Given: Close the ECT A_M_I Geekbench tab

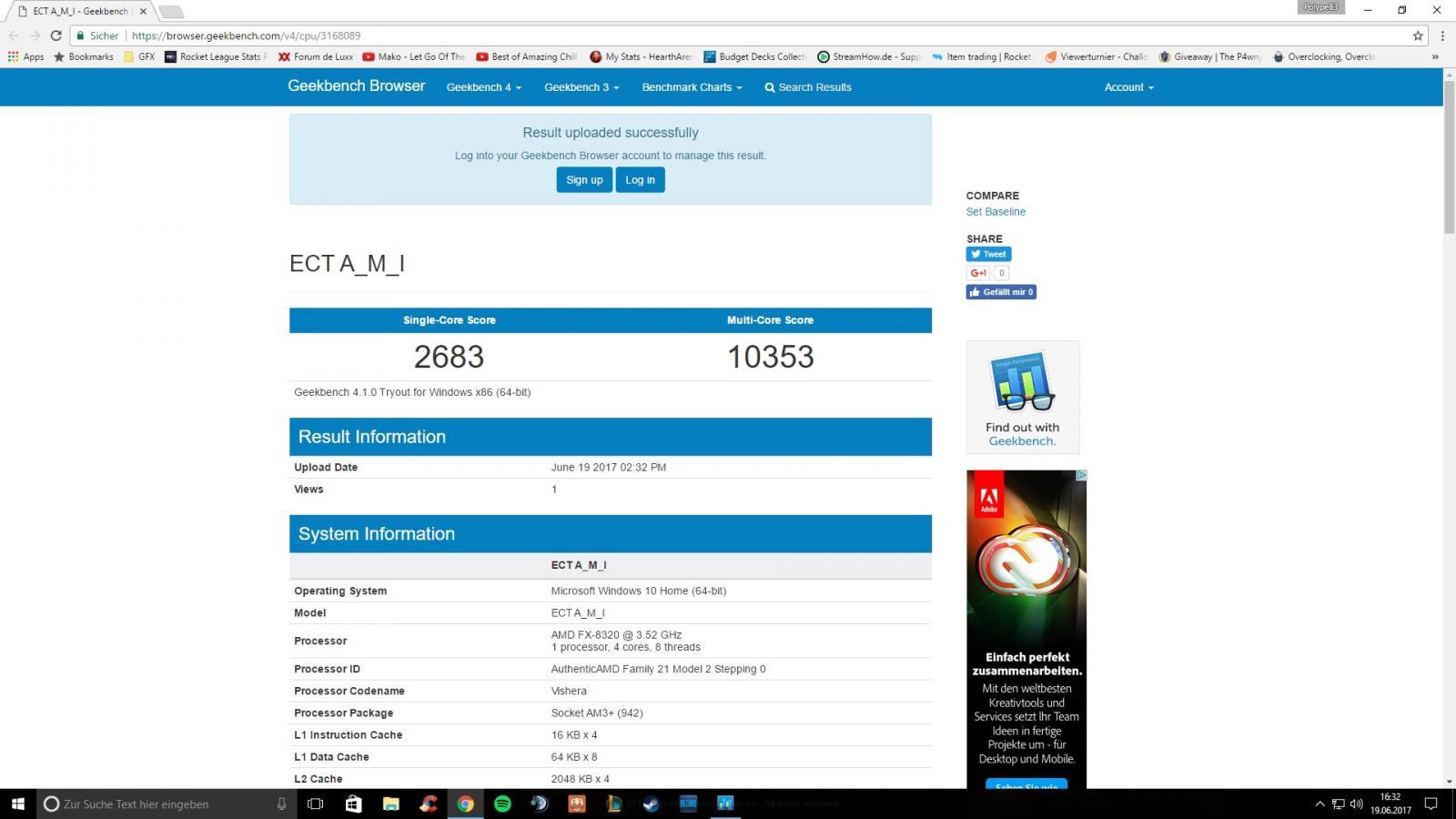Looking at the screenshot, I should click(x=143, y=11).
